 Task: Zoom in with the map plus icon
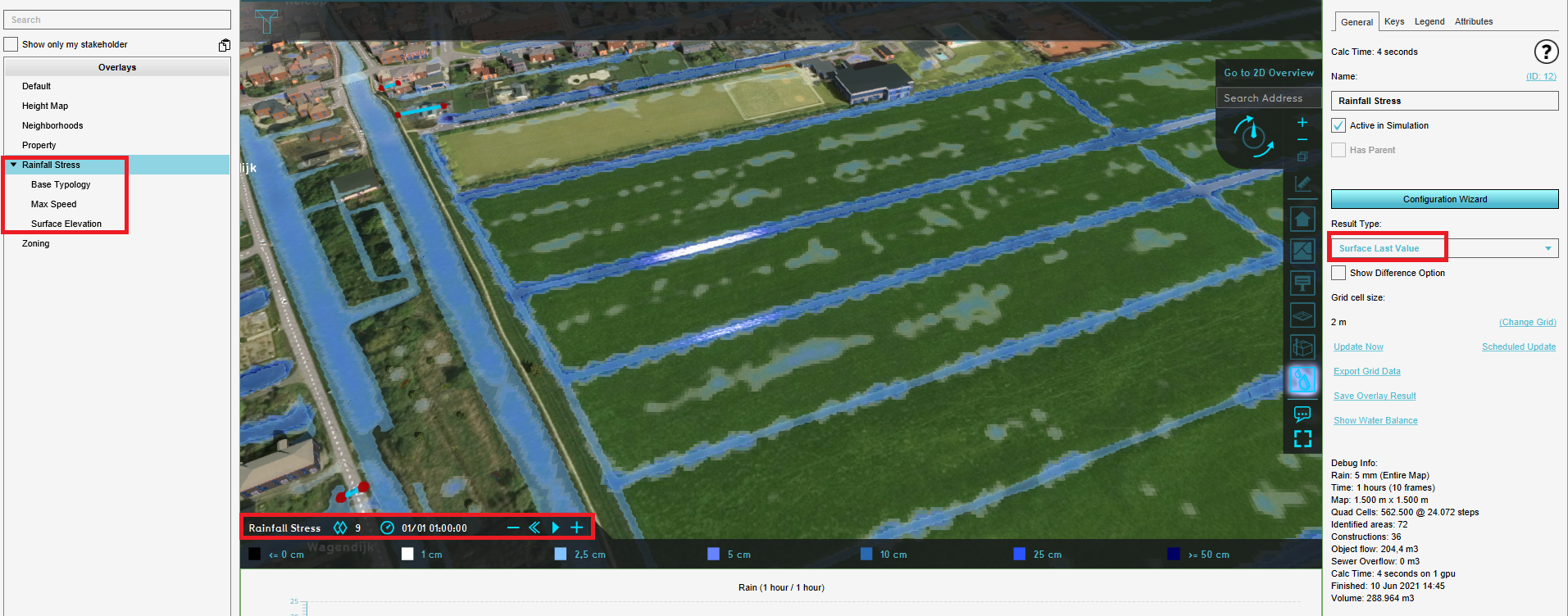pyautogui.click(x=1302, y=122)
